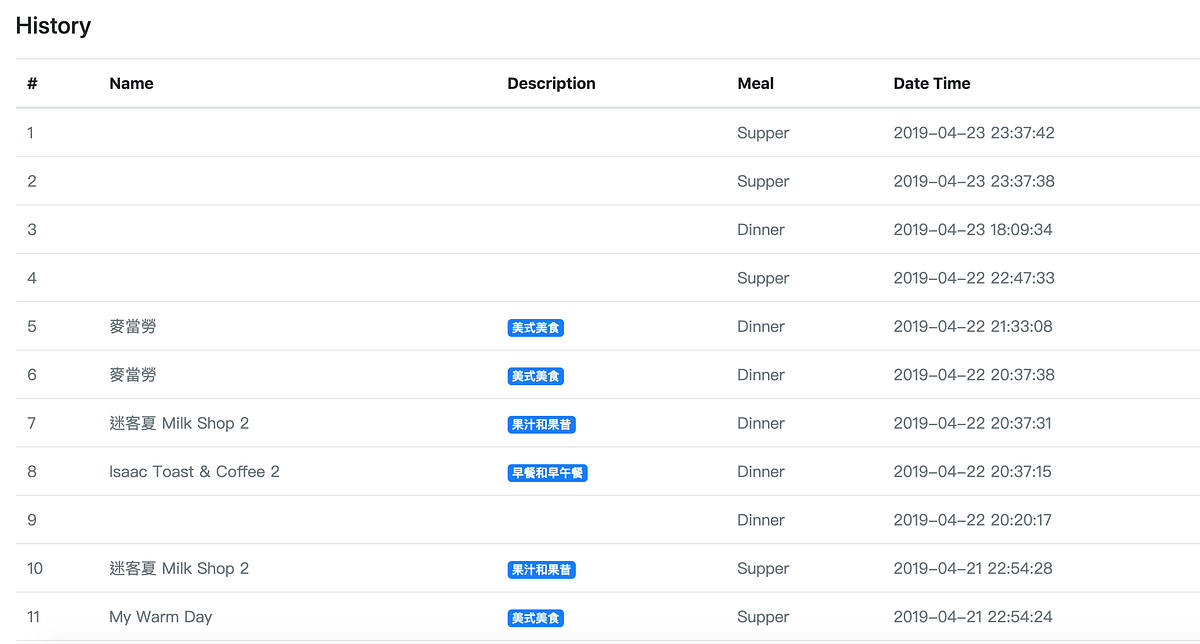1200x644 pixels.
Task: Select 麥當勞 in row 5
Action: 132,326
